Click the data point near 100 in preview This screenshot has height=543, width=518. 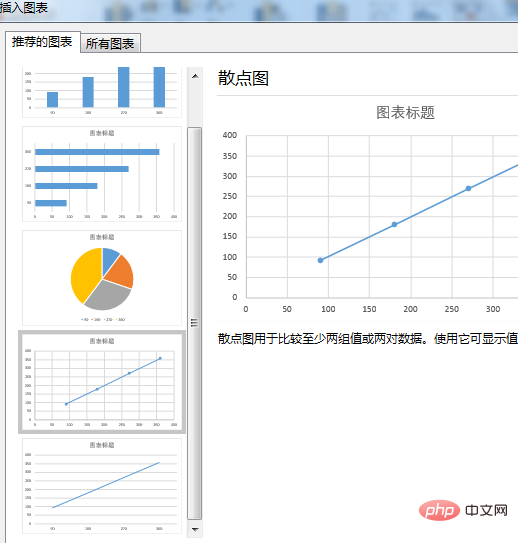pos(320,260)
